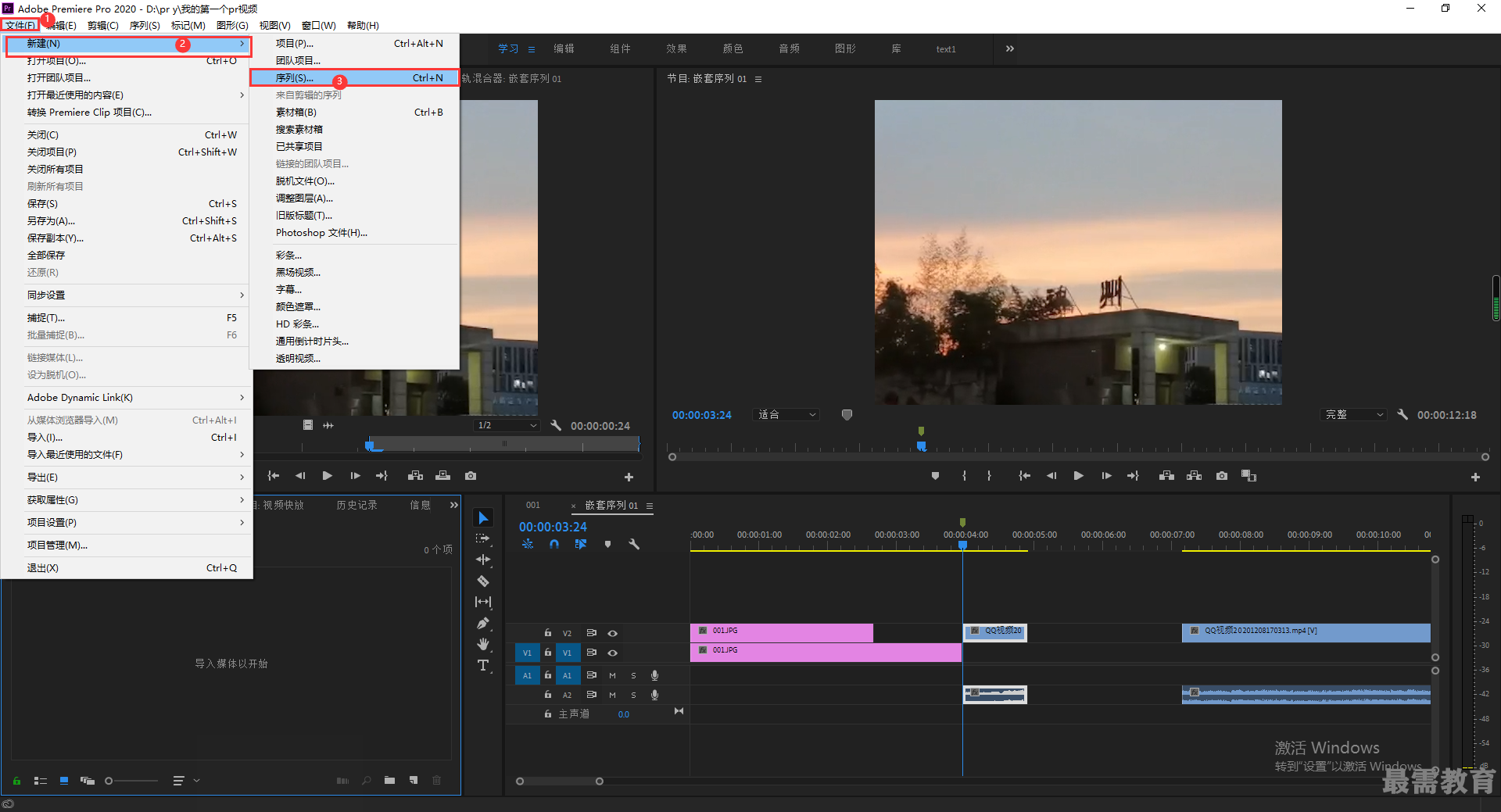Choose 素材箱(B) from New submenu
This screenshot has width=1501, height=812.
(354, 112)
